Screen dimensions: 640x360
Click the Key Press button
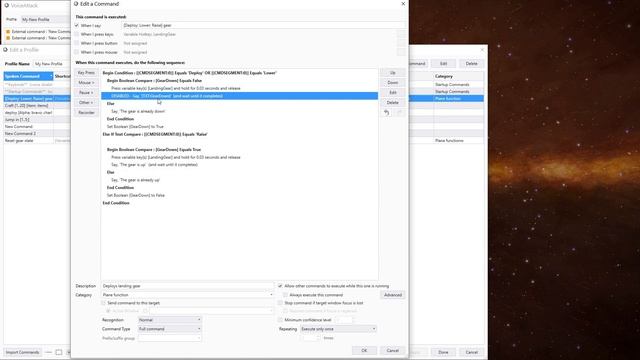click(86, 73)
